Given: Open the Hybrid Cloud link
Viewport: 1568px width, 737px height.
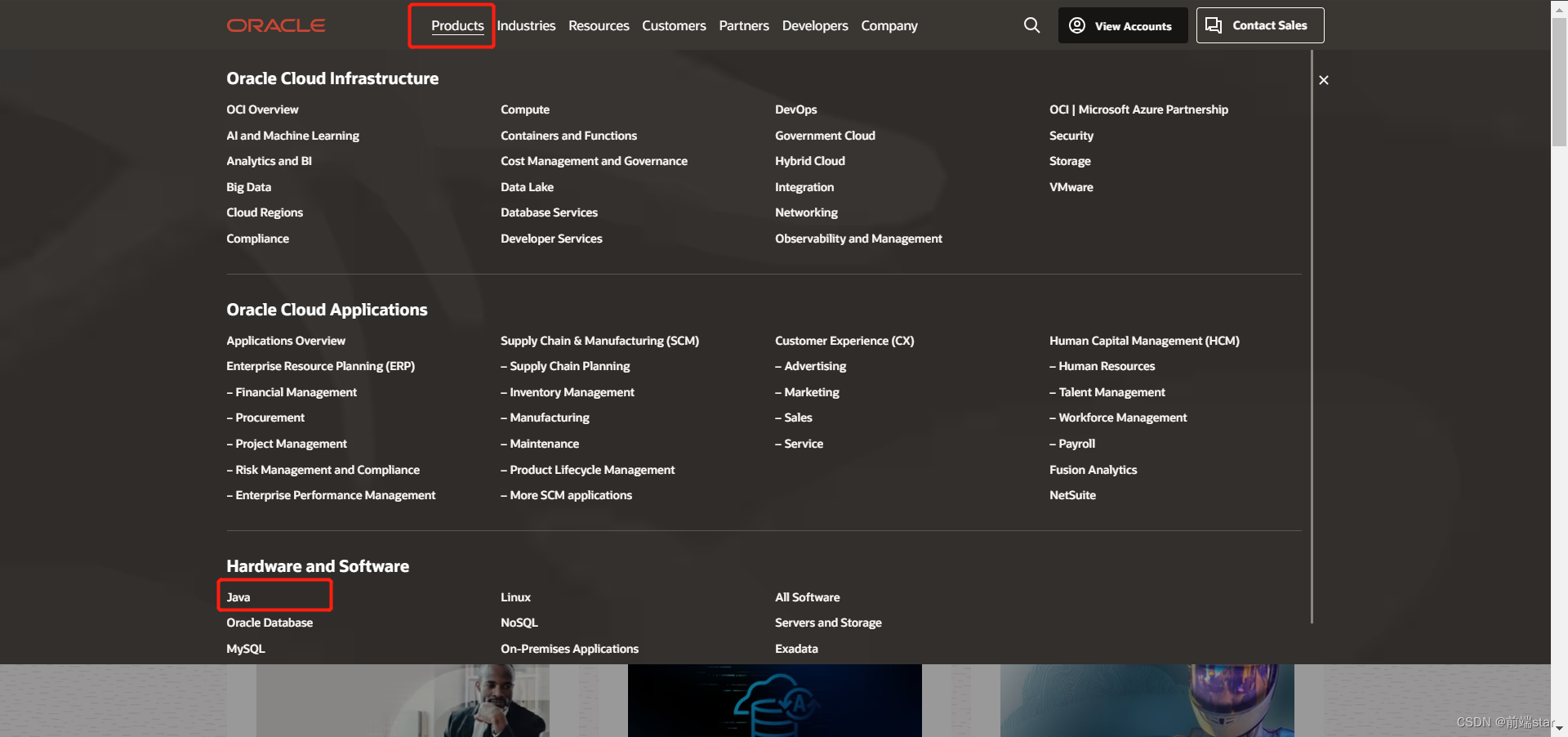Looking at the screenshot, I should [809, 161].
